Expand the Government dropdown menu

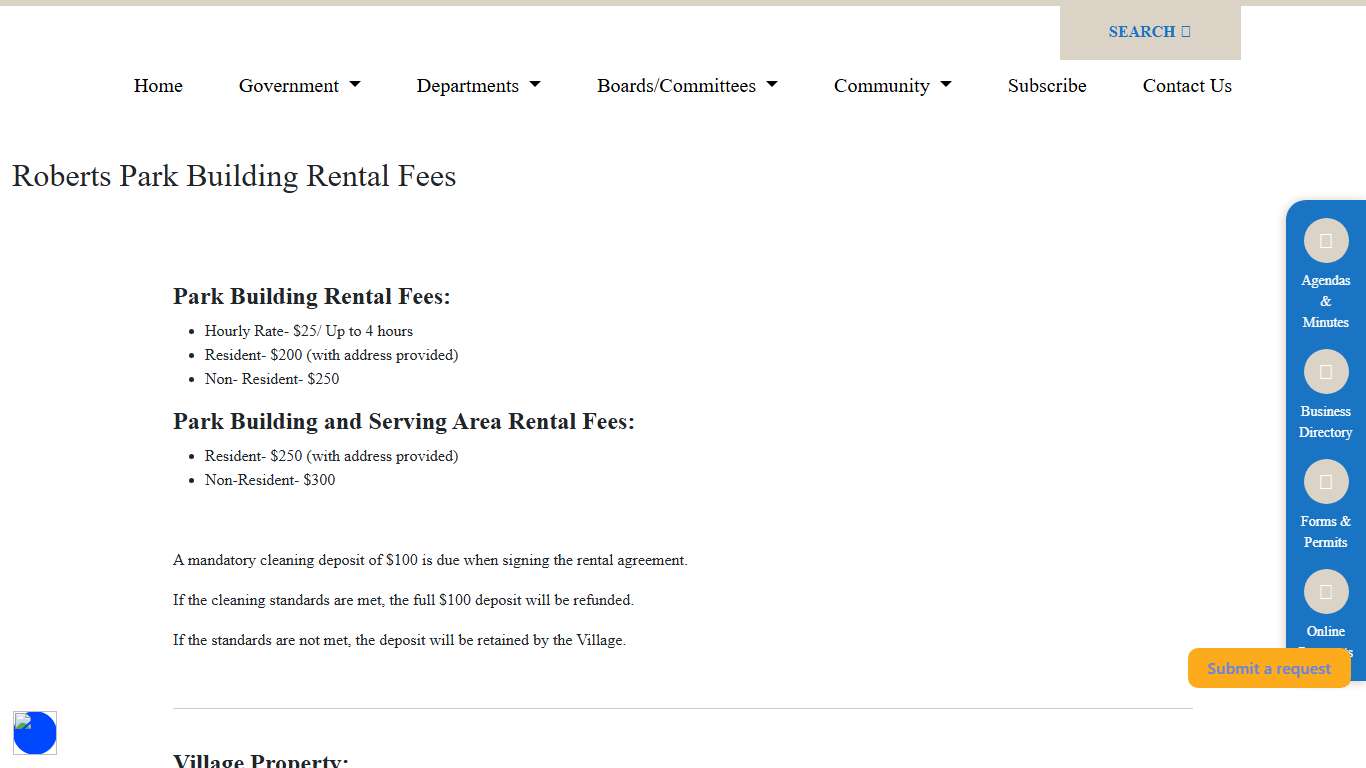click(x=299, y=86)
